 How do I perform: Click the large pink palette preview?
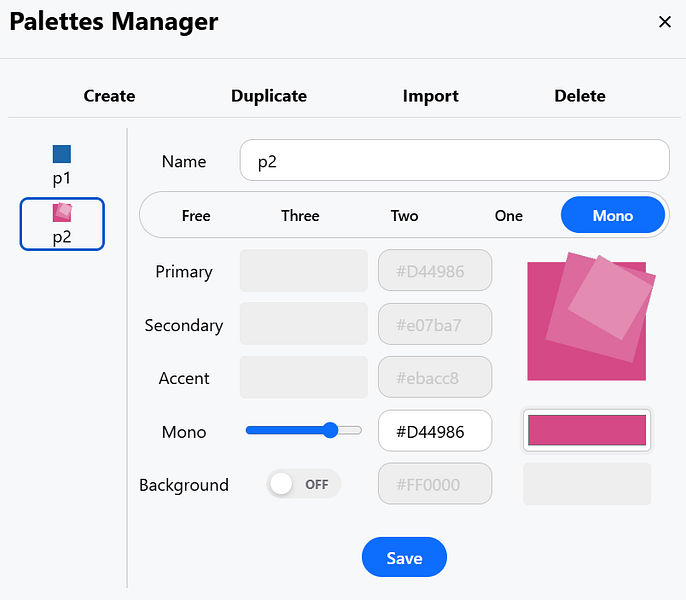(x=590, y=316)
